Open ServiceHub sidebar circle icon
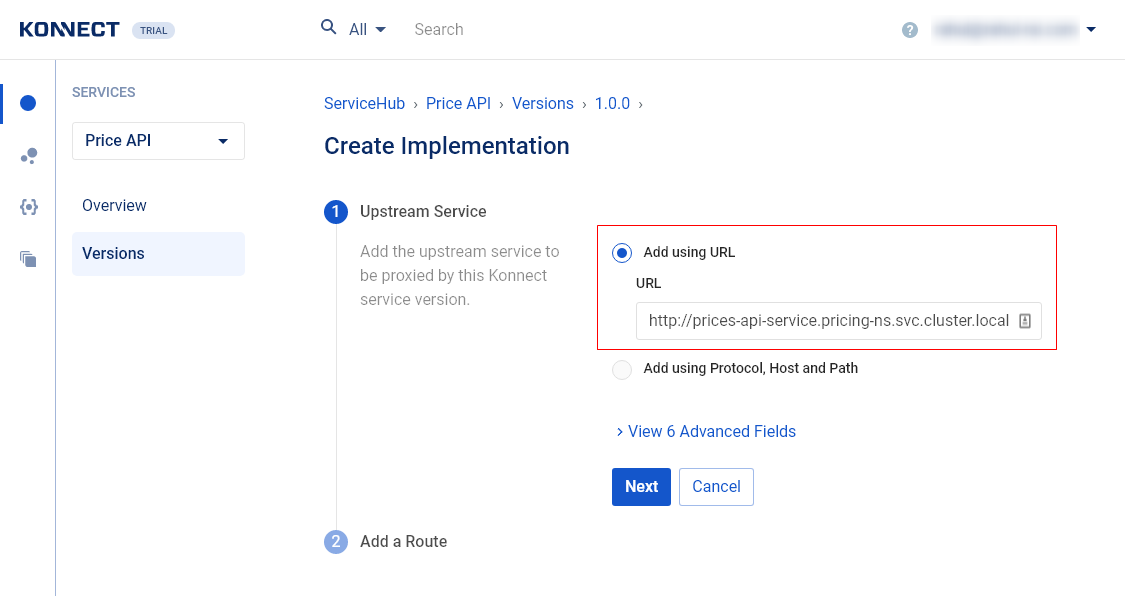 click(28, 103)
